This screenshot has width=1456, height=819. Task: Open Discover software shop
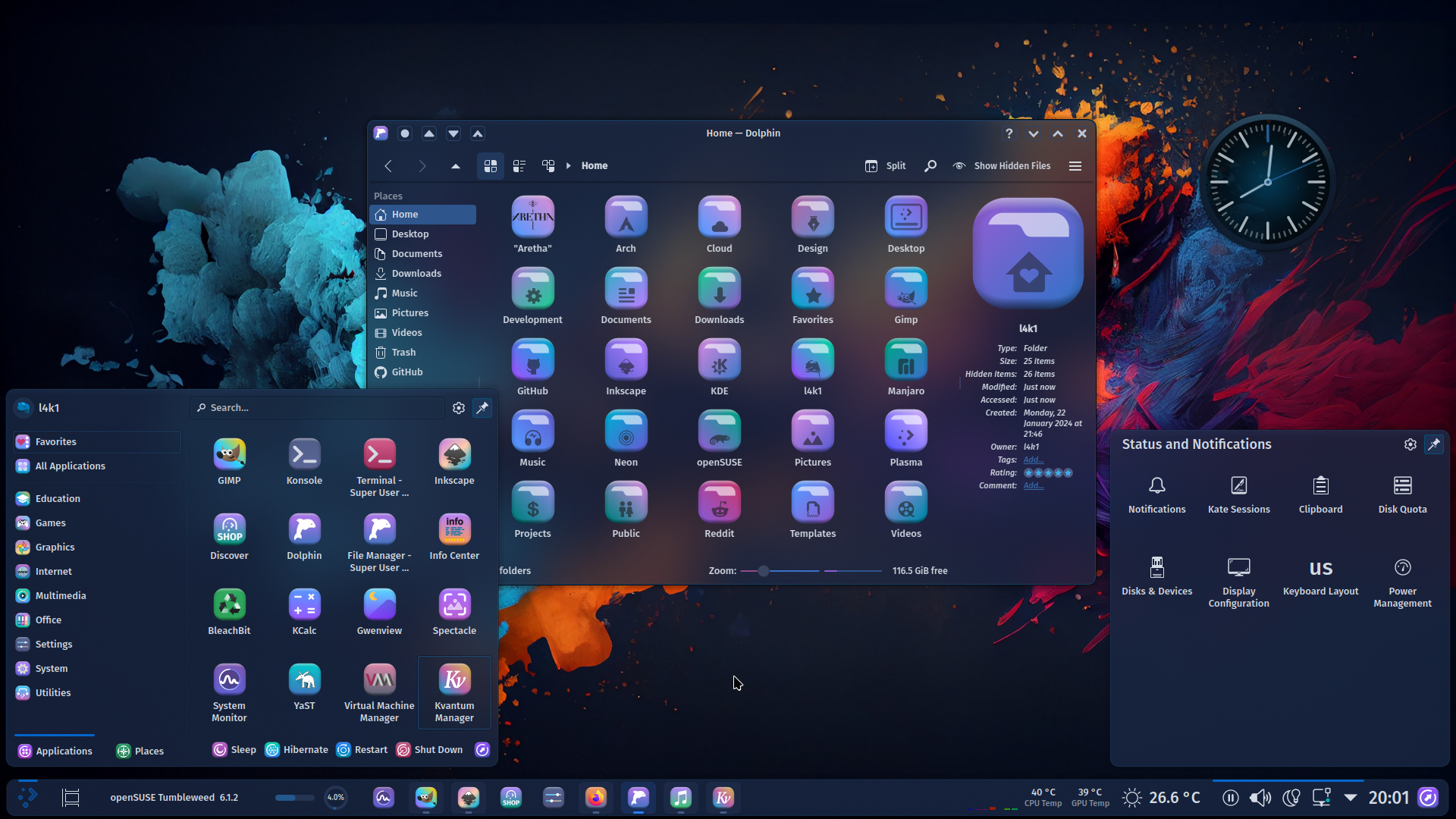tap(229, 536)
